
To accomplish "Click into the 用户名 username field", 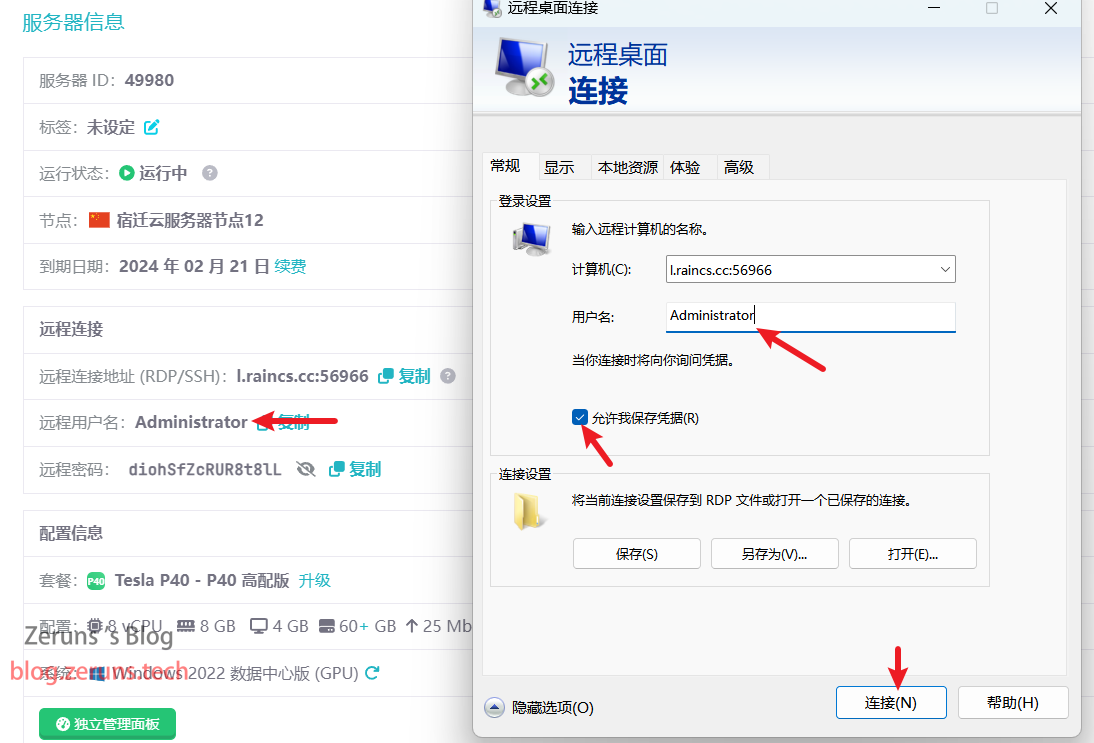I will pyautogui.click(x=811, y=316).
